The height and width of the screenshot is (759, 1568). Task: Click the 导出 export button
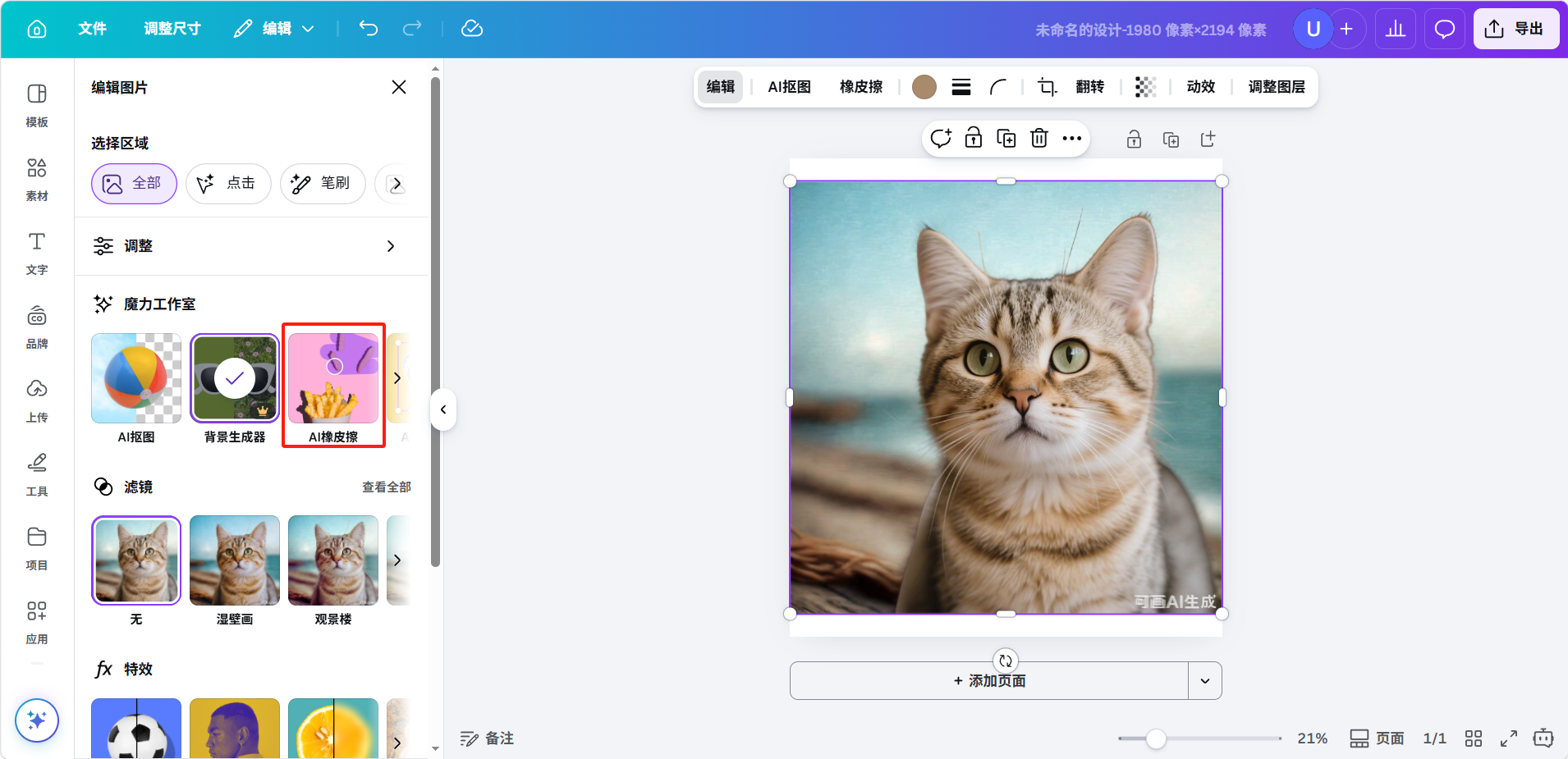click(1515, 30)
